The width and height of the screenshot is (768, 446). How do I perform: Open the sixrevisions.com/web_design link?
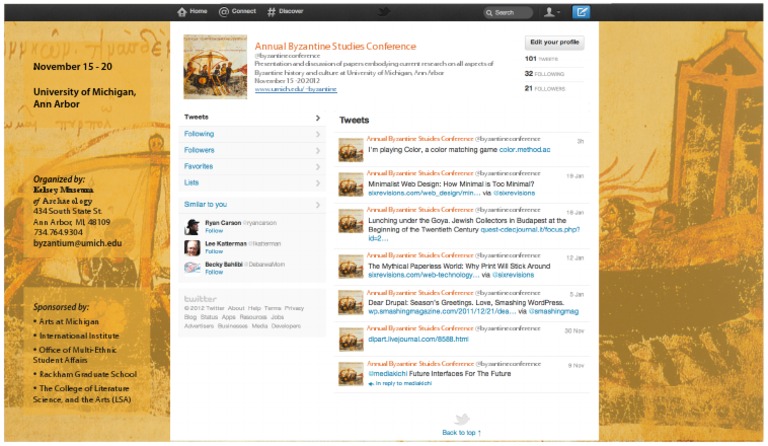click(x=424, y=193)
